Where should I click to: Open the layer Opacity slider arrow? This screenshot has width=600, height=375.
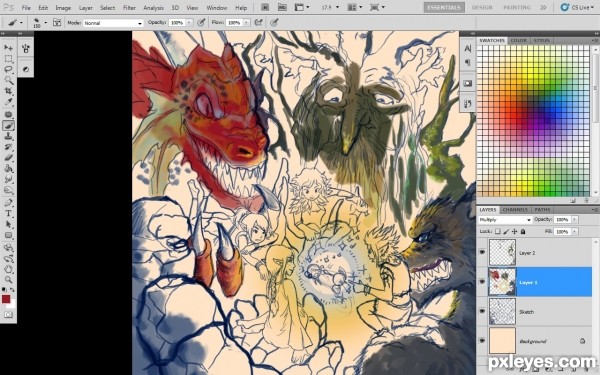(x=575, y=219)
